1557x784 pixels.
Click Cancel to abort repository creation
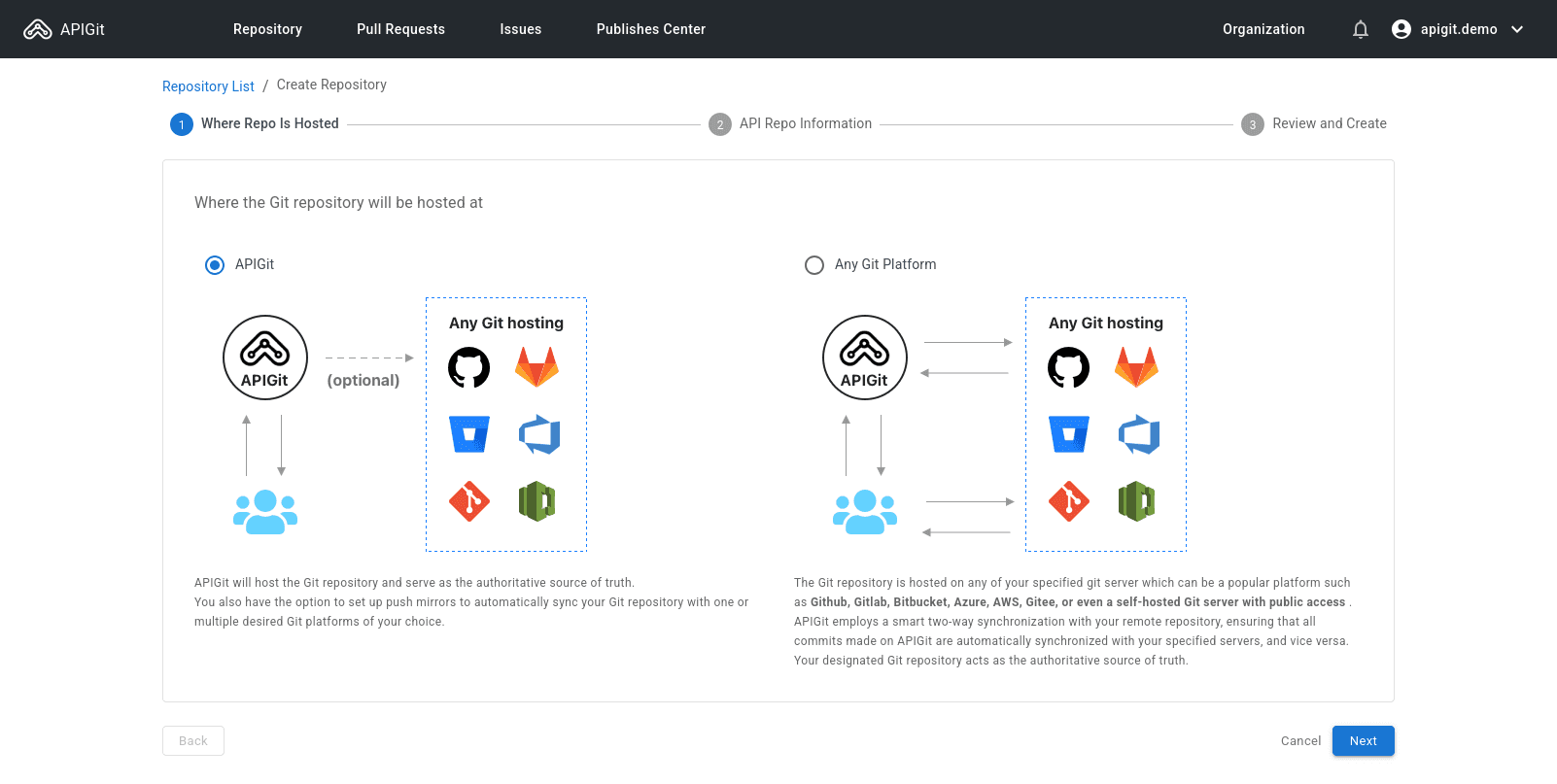pos(1300,740)
